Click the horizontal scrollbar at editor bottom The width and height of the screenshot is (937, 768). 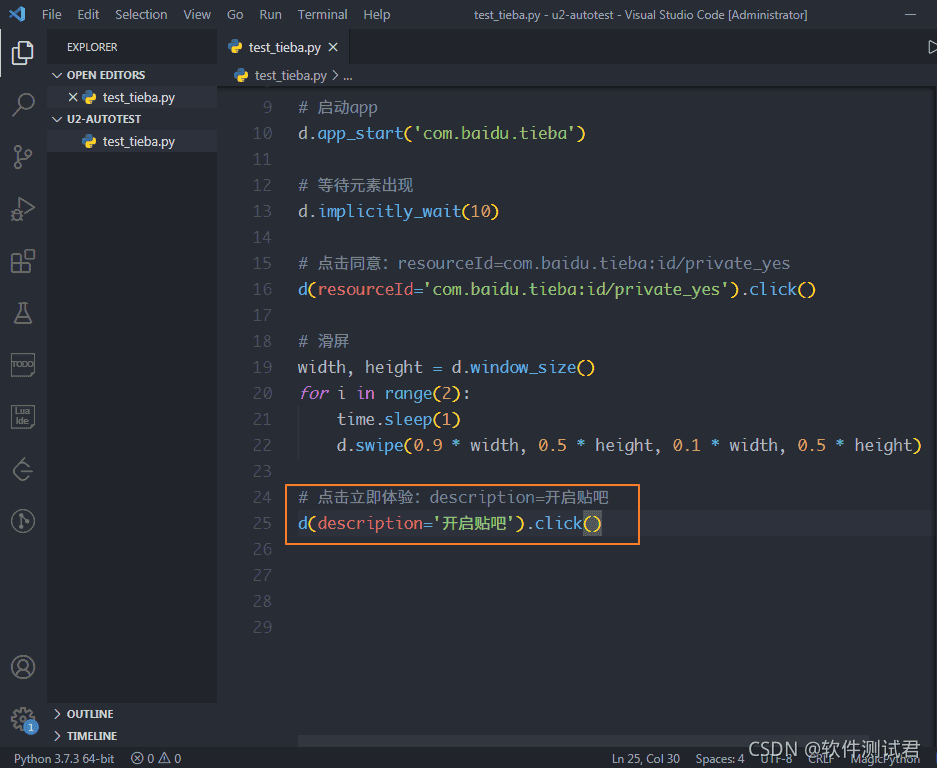[550, 740]
